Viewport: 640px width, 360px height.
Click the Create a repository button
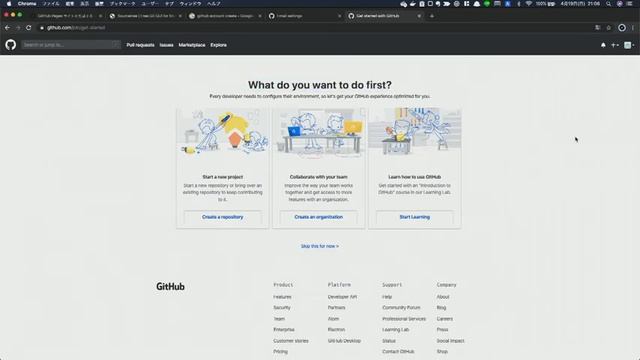(x=222, y=217)
